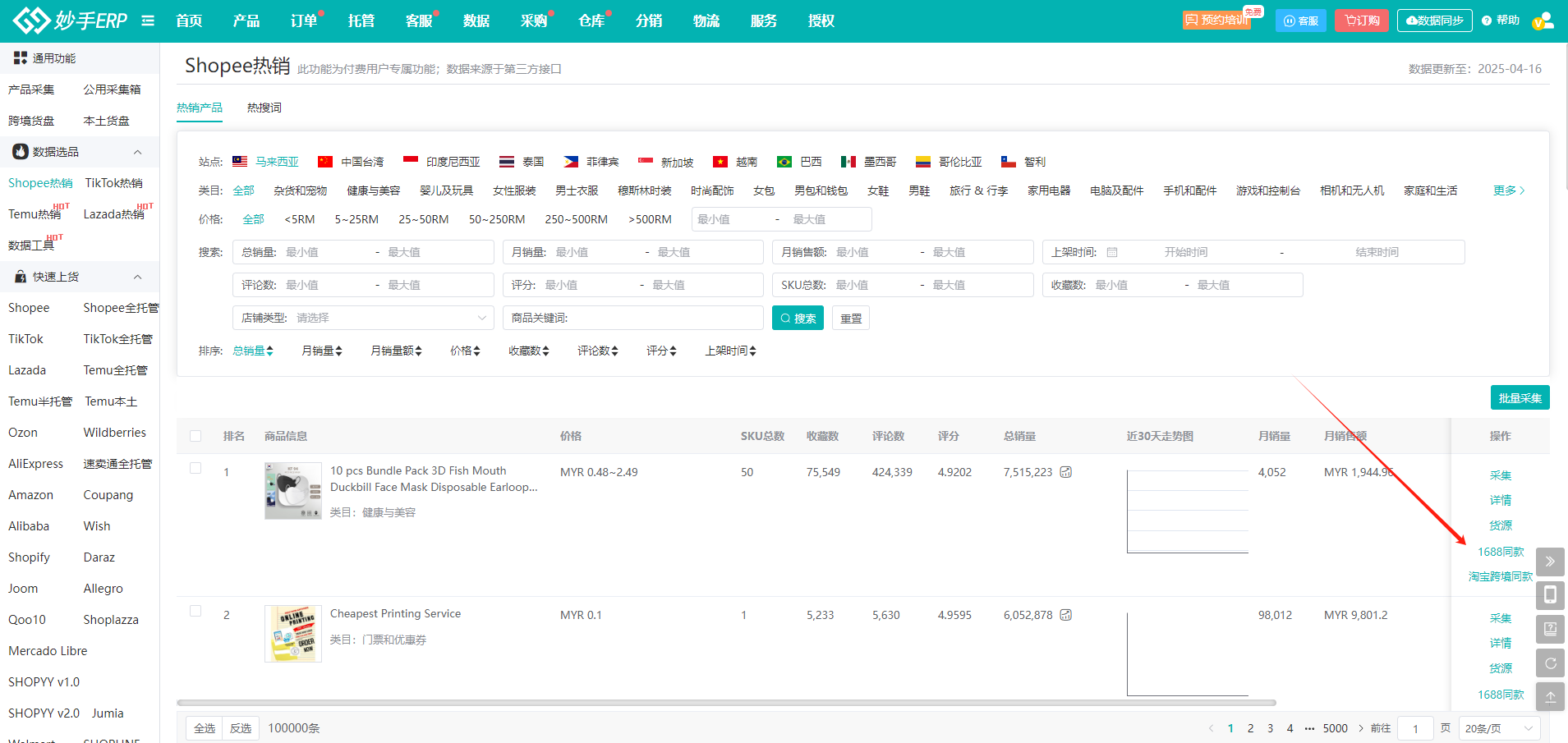Screen dimensions: 1568x743
Task: Click the Cheapest Printing Service thumbnail
Action: 293,634
